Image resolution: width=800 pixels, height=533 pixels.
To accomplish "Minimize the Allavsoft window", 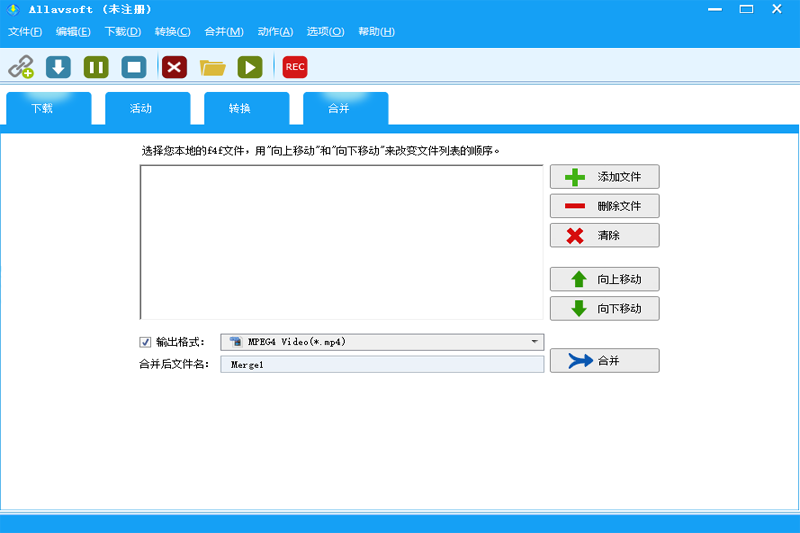I will pos(715,9).
